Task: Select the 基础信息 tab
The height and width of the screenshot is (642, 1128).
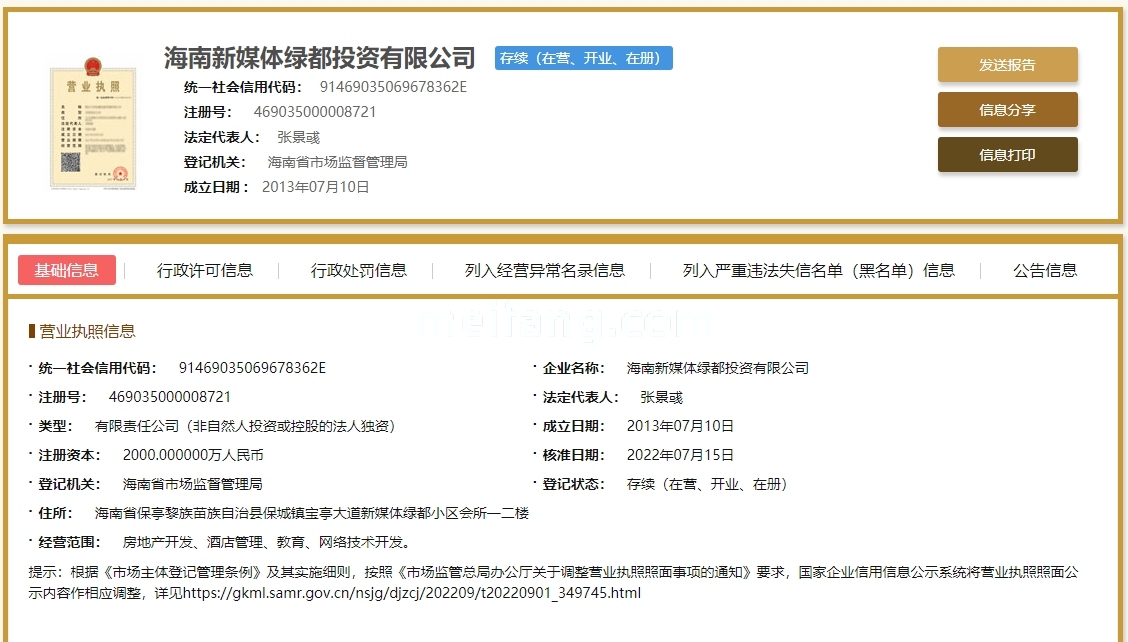Action: tap(66, 270)
